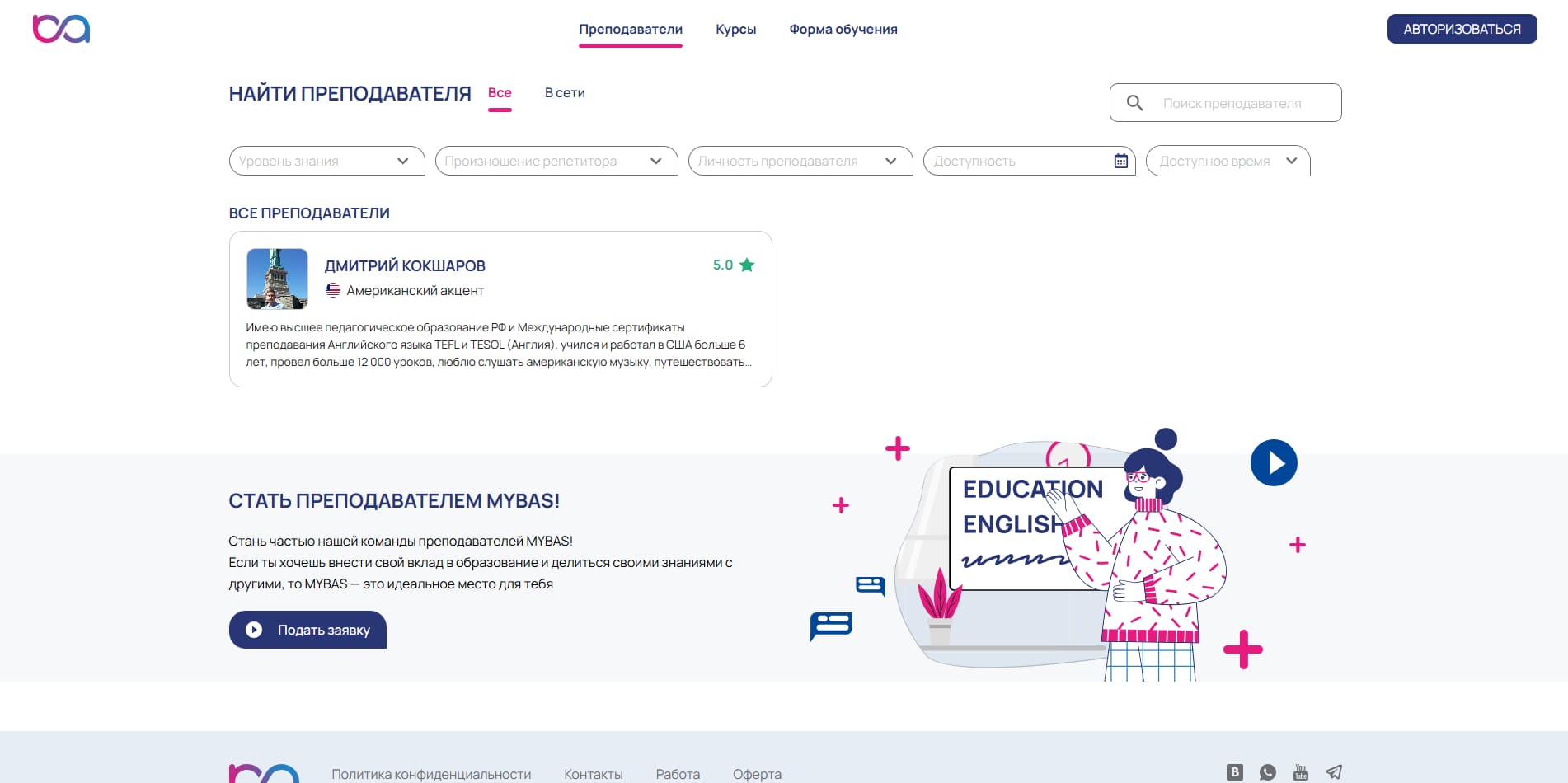Open Дмитрий Кокшаров's profile photo
The width and height of the screenshot is (1568, 783).
pyautogui.click(x=277, y=279)
